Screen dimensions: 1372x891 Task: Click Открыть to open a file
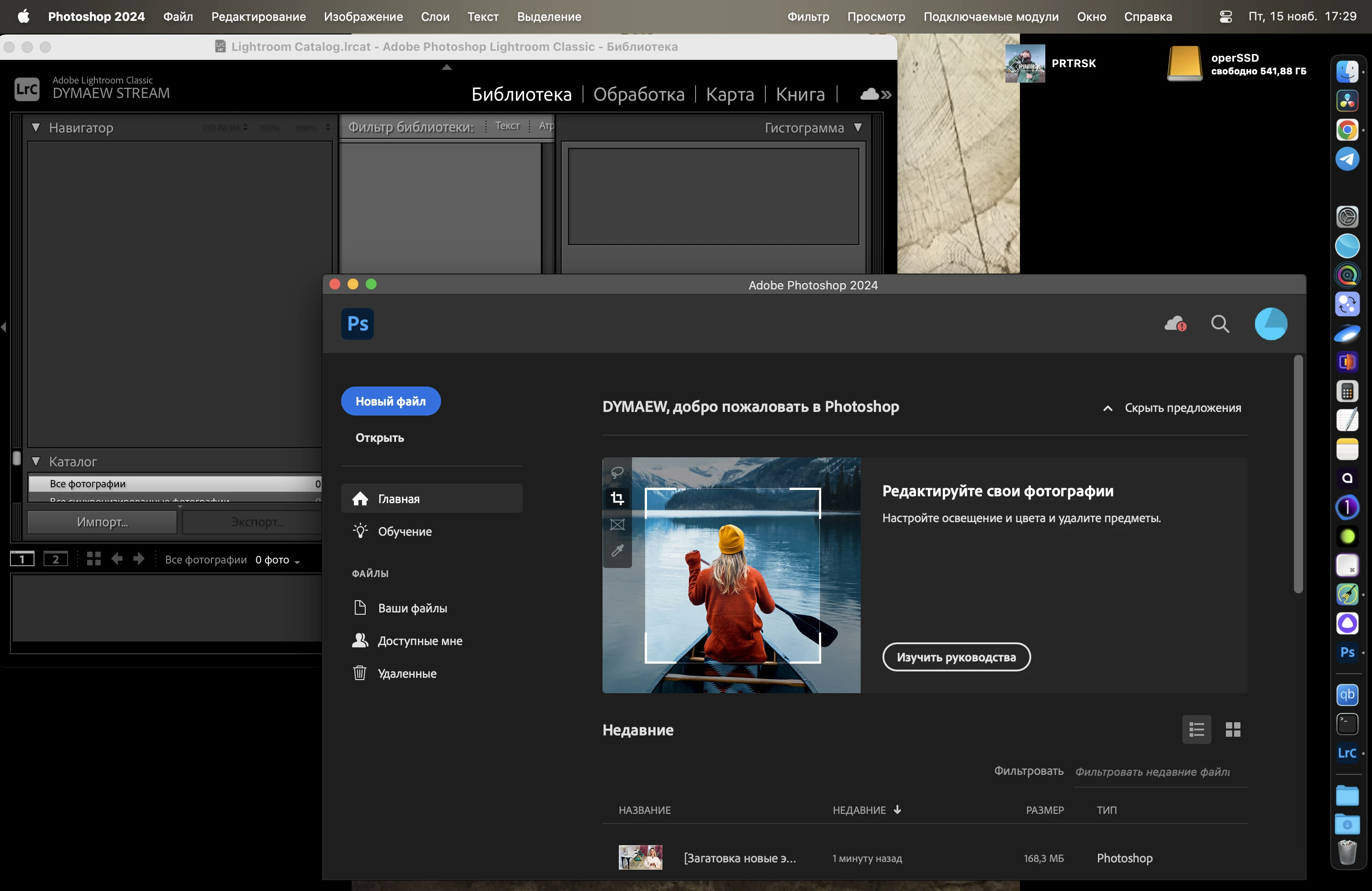[x=379, y=437]
